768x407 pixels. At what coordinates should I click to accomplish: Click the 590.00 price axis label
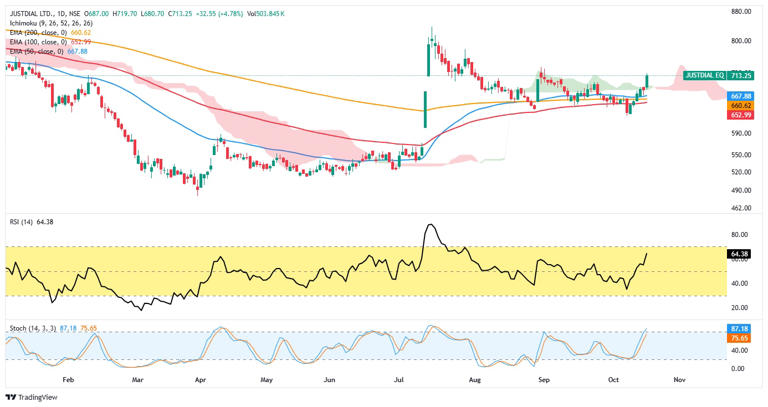click(x=741, y=133)
